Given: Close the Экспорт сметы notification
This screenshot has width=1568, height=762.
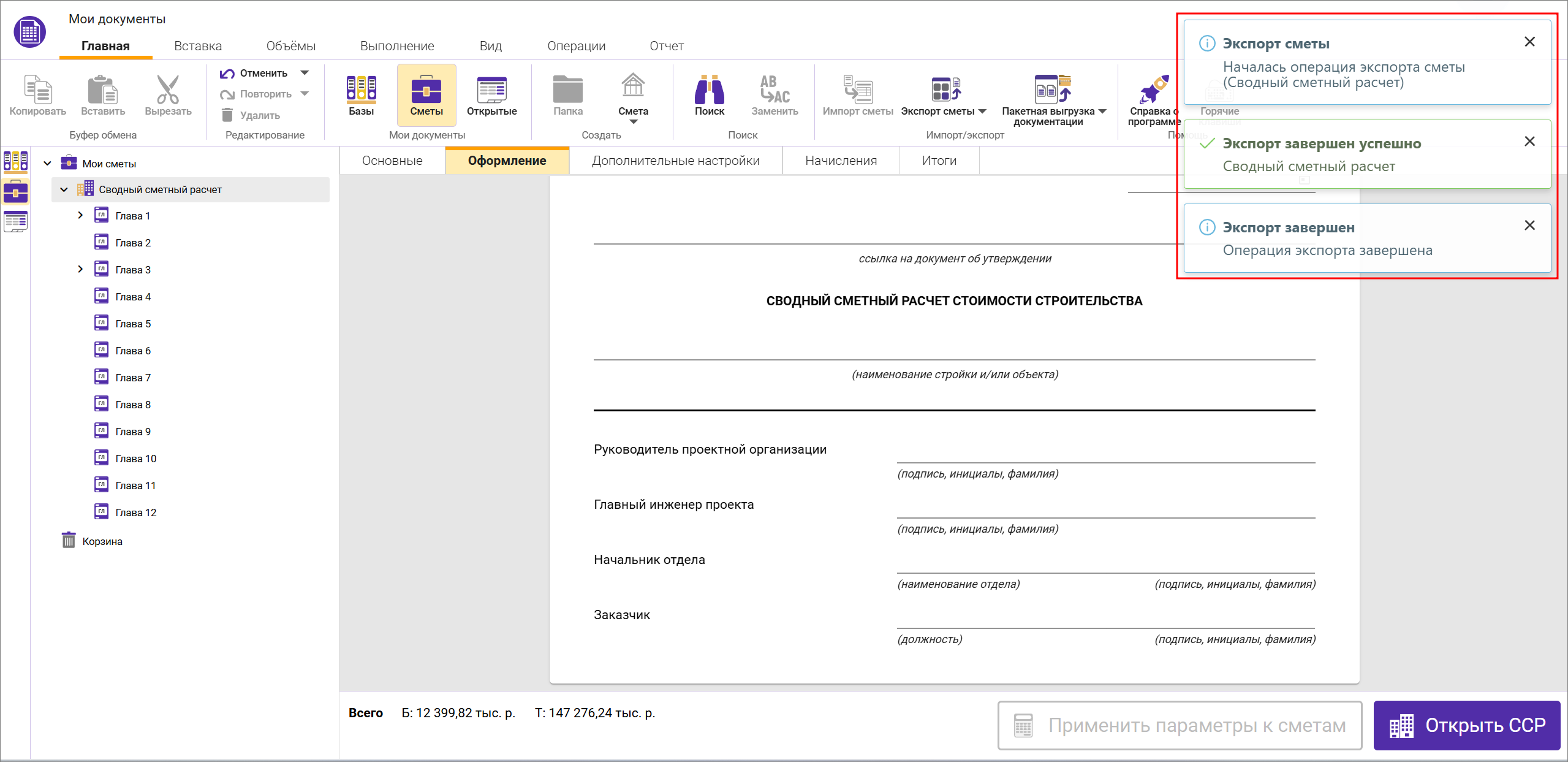Looking at the screenshot, I should [x=1529, y=42].
